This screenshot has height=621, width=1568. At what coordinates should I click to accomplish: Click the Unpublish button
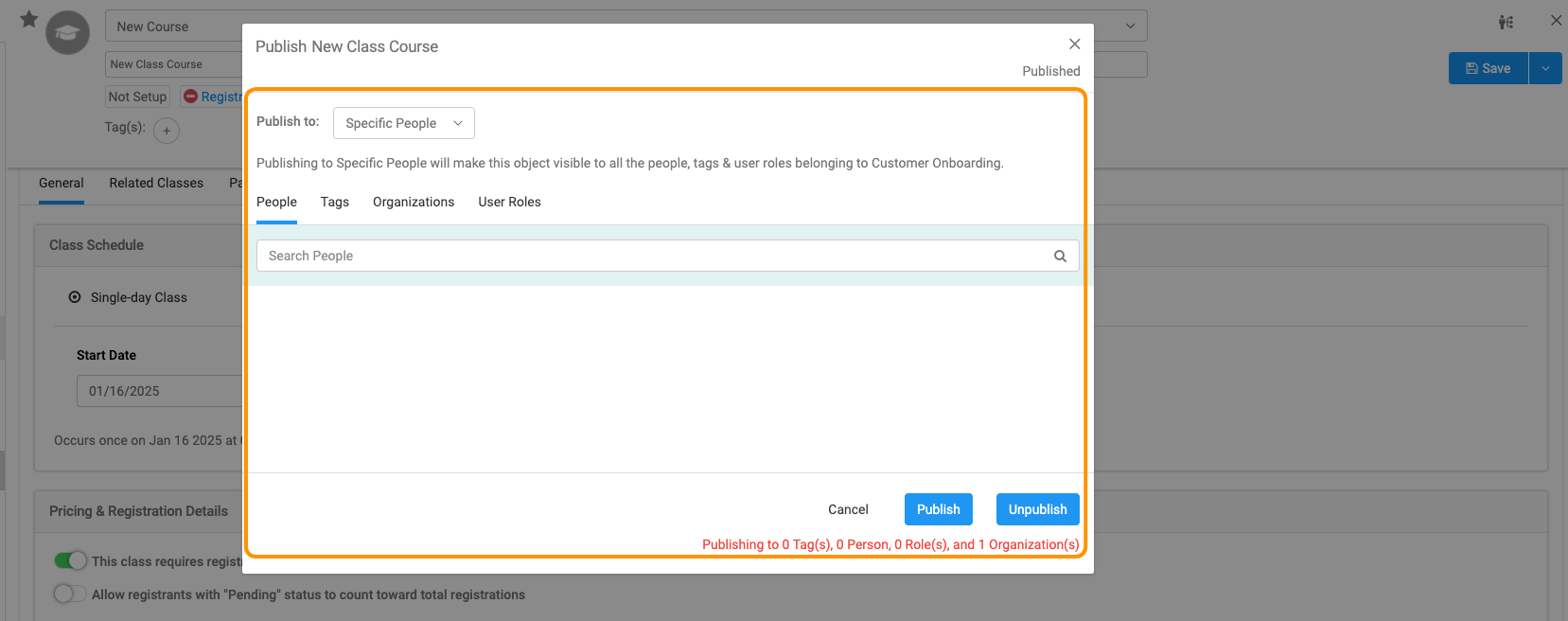(x=1038, y=509)
